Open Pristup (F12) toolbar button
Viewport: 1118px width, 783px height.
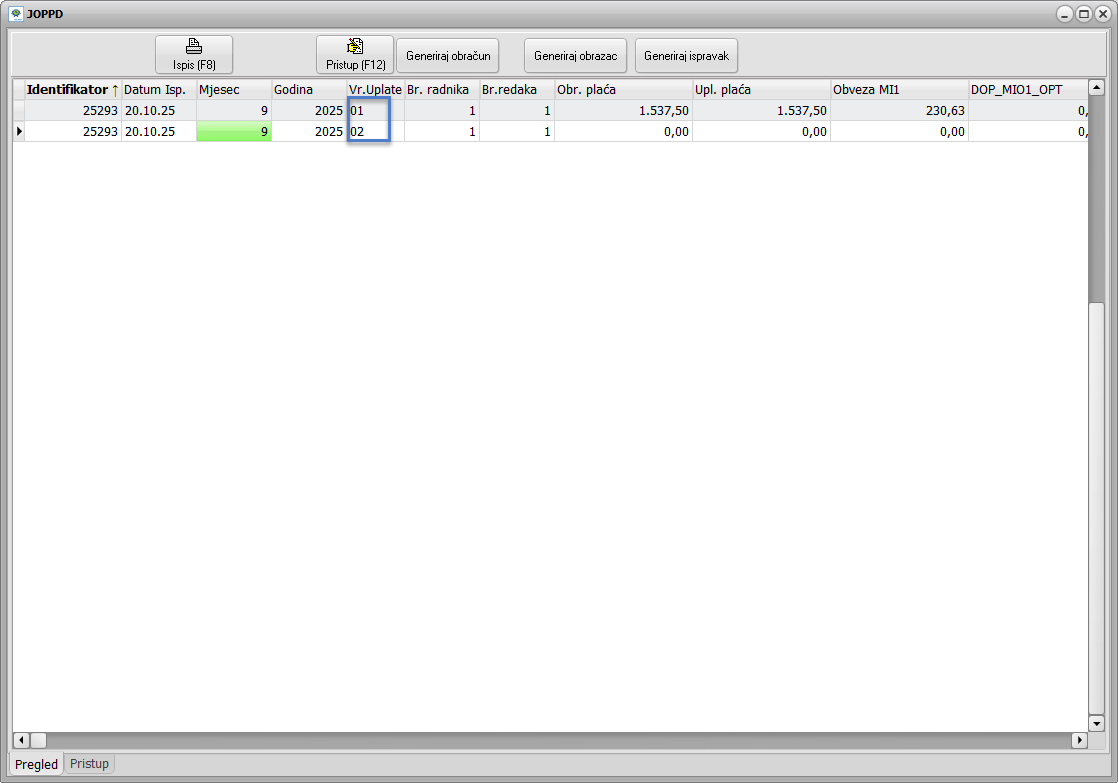(355, 55)
